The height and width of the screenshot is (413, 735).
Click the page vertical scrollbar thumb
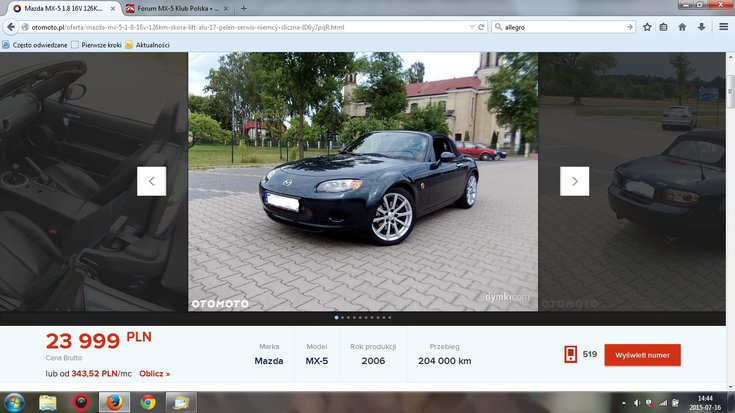730,91
